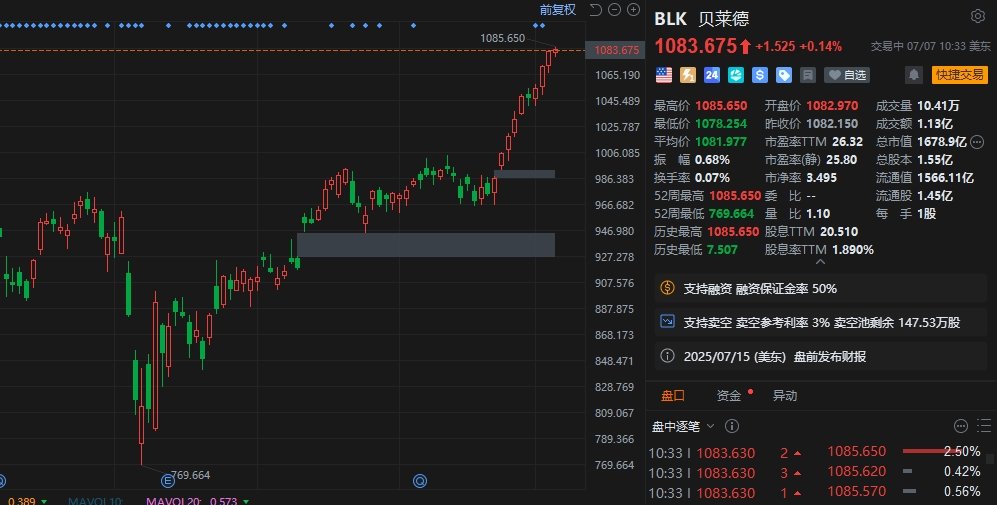Click the blue price tag icon

point(784,75)
